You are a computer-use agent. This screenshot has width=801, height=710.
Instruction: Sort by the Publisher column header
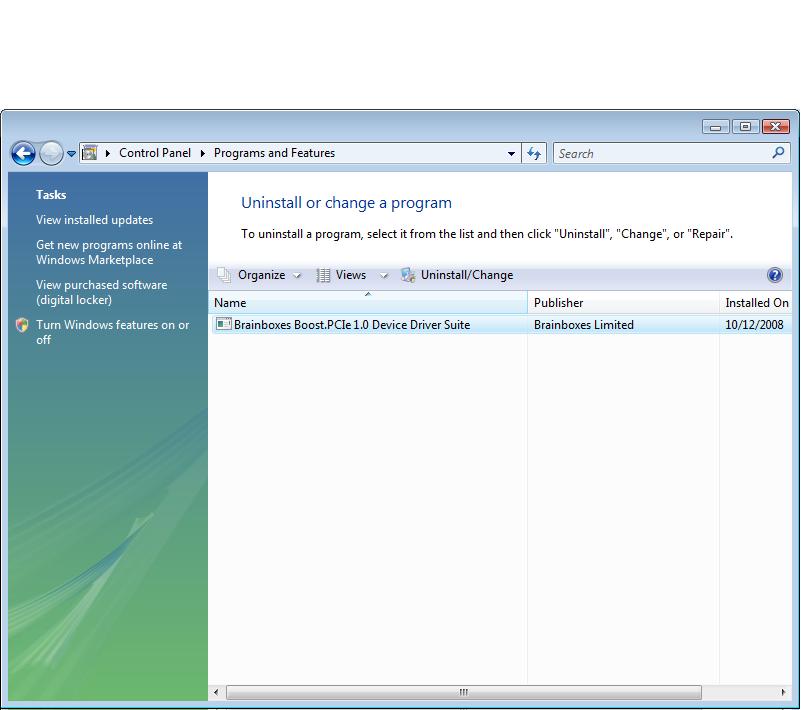tap(558, 302)
